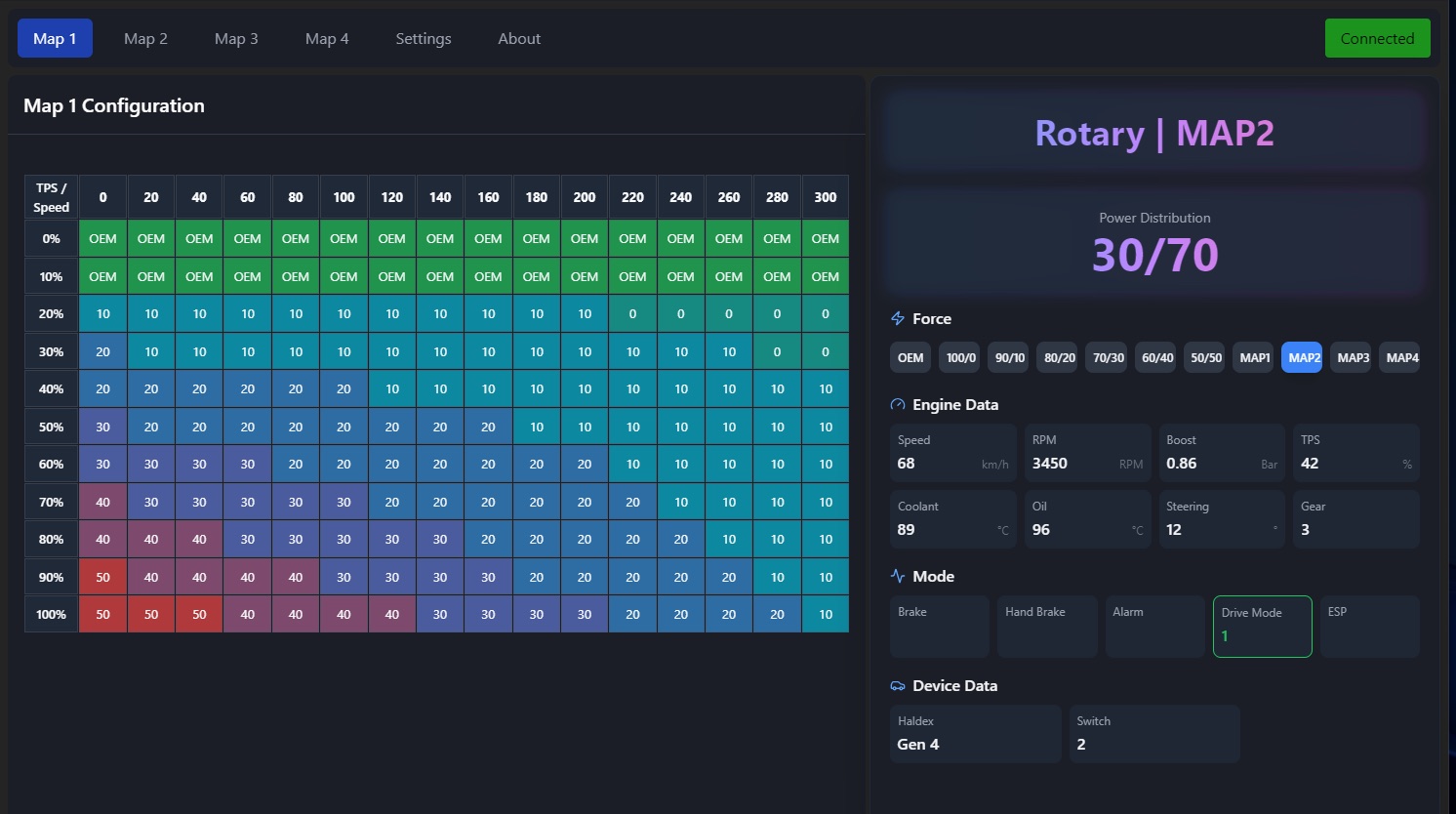Click the Steering 12 card
This screenshot has height=814, width=1456.
click(1222, 519)
